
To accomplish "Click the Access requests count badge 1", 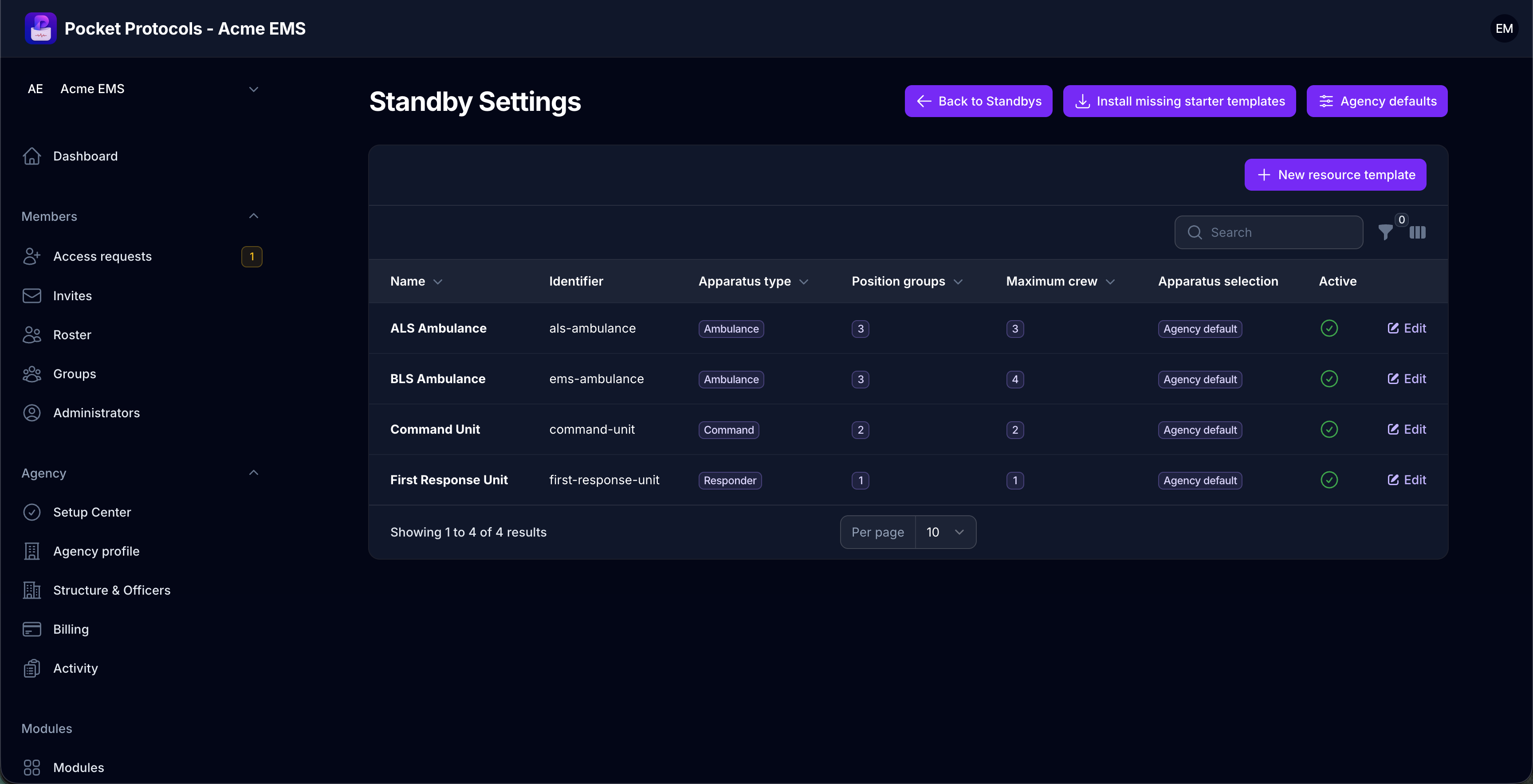I will [x=252, y=256].
